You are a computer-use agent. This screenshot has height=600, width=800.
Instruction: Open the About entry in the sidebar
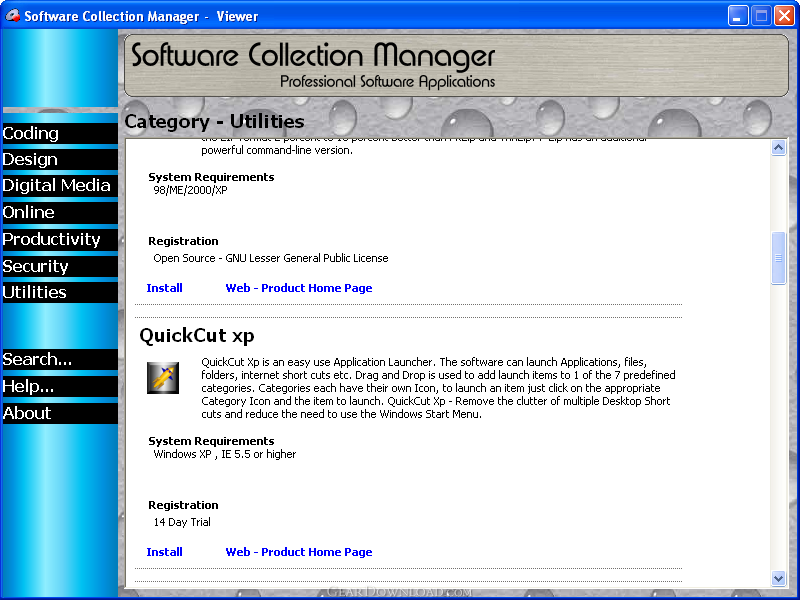click(x=60, y=413)
